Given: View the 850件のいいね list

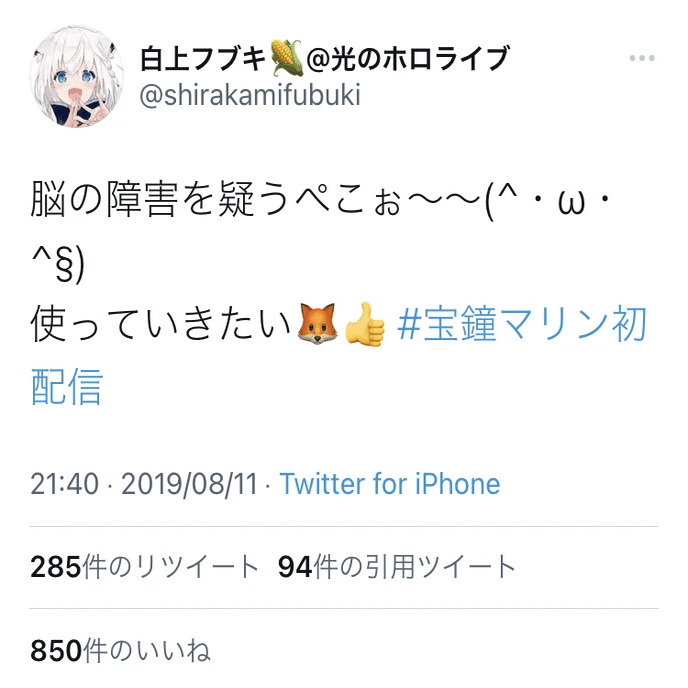Looking at the screenshot, I should coord(120,650).
